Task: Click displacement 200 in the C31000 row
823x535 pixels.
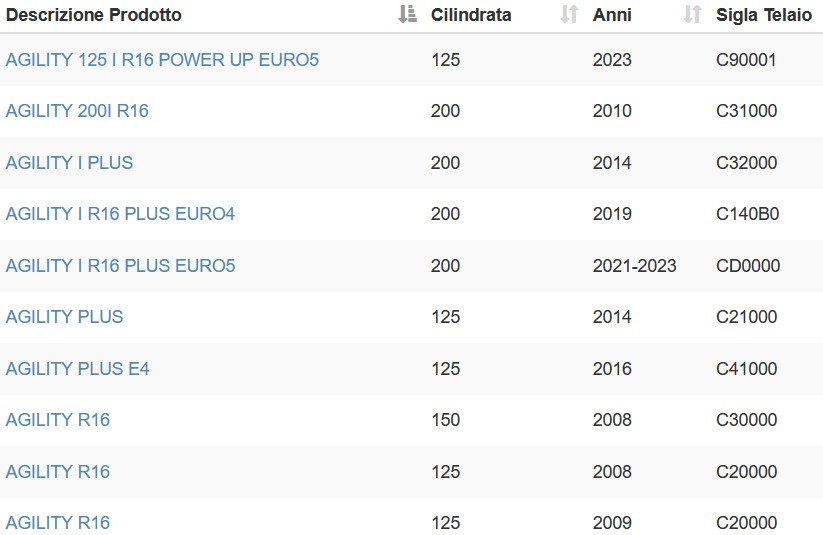Action: click(445, 111)
